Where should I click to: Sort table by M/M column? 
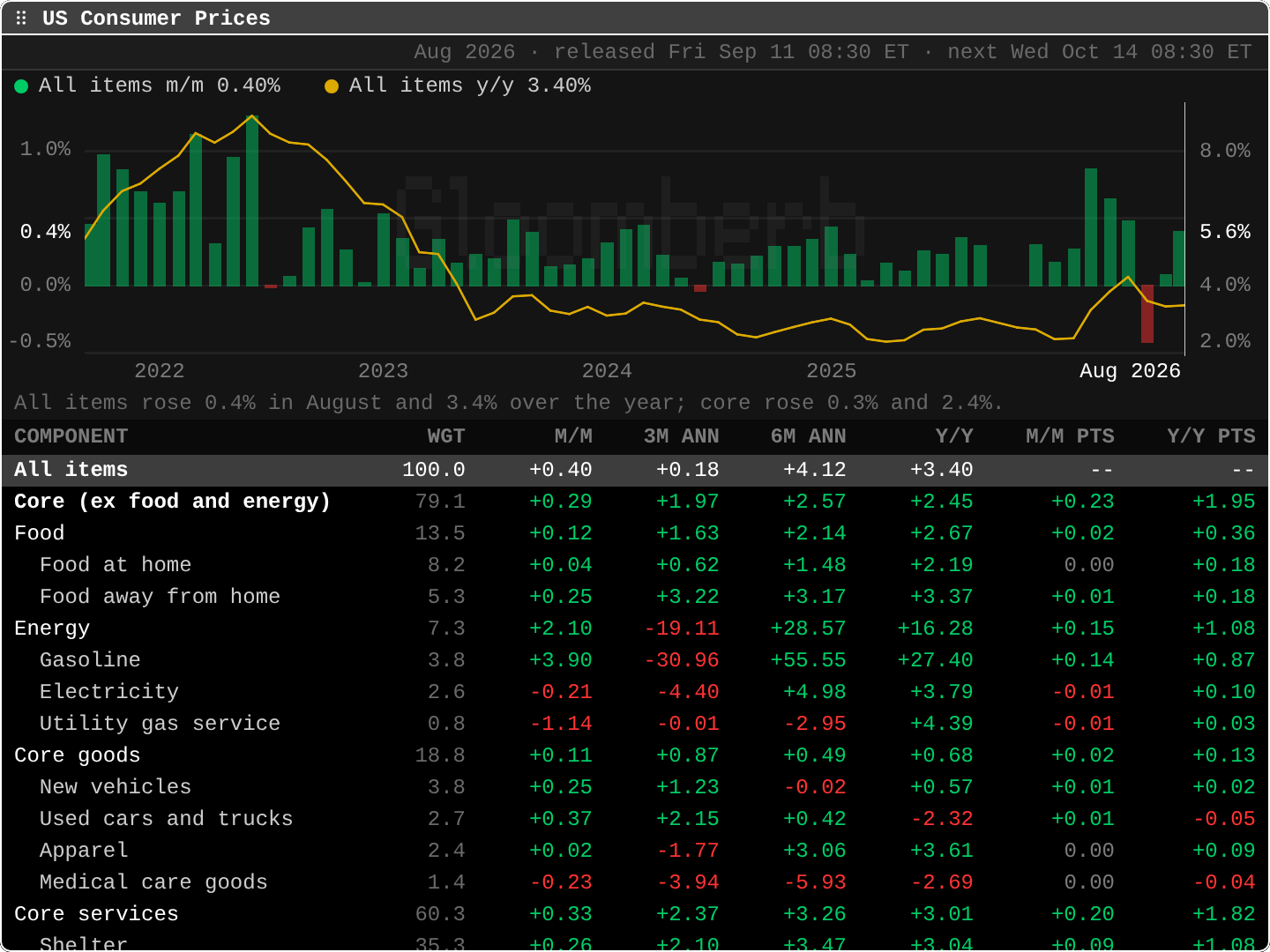(x=573, y=436)
